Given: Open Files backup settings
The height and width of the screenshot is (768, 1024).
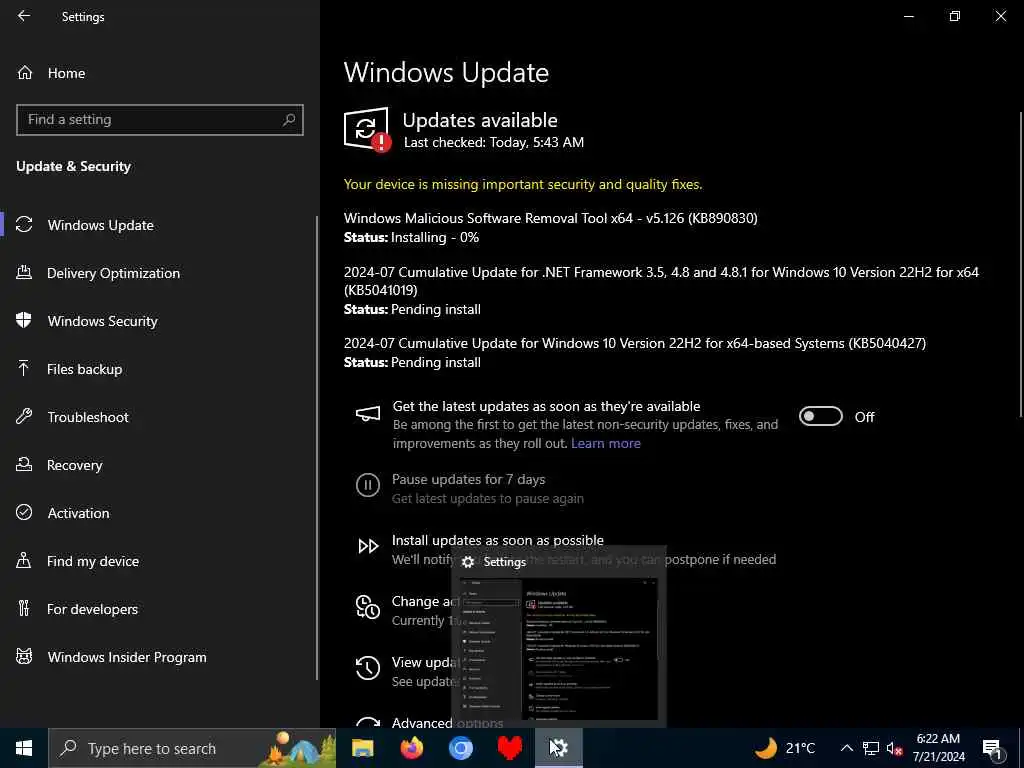Looking at the screenshot, I should click(84, 369).
